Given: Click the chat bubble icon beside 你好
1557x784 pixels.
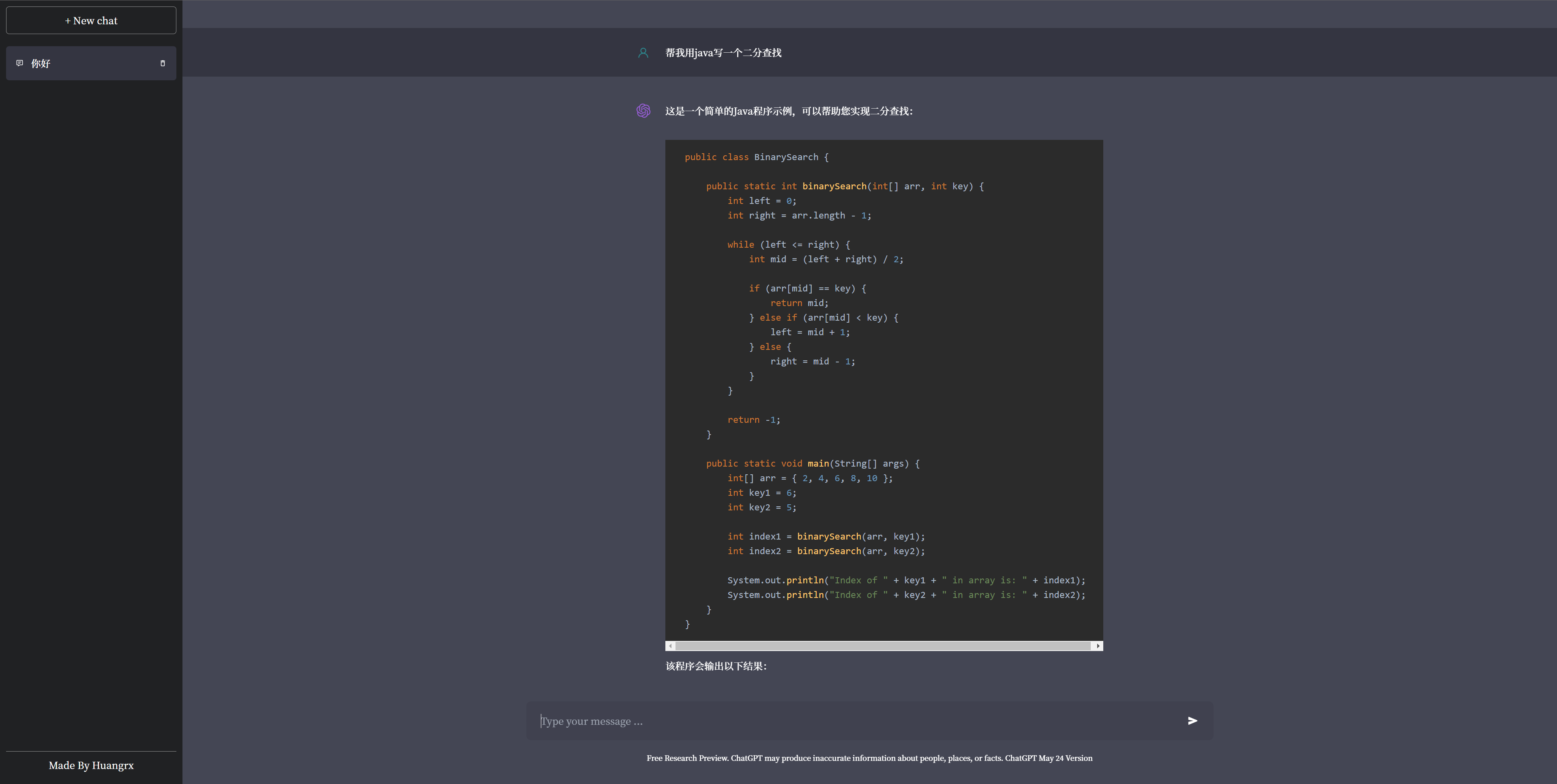Looking at the screenshot, I should point(19,64).
